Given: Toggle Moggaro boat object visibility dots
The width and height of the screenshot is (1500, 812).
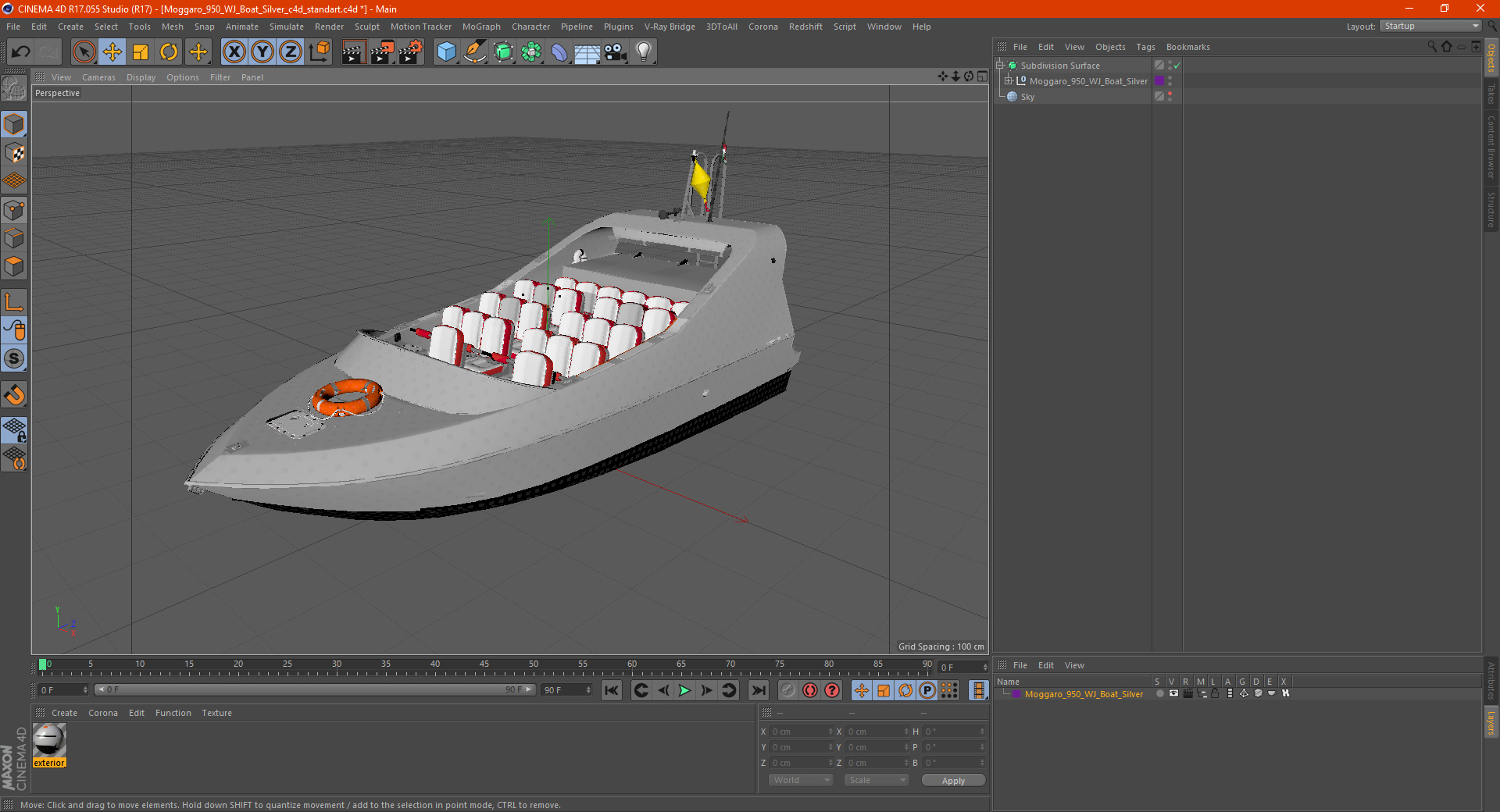Looking at the screenshot, I should [x=1170, y=81].
